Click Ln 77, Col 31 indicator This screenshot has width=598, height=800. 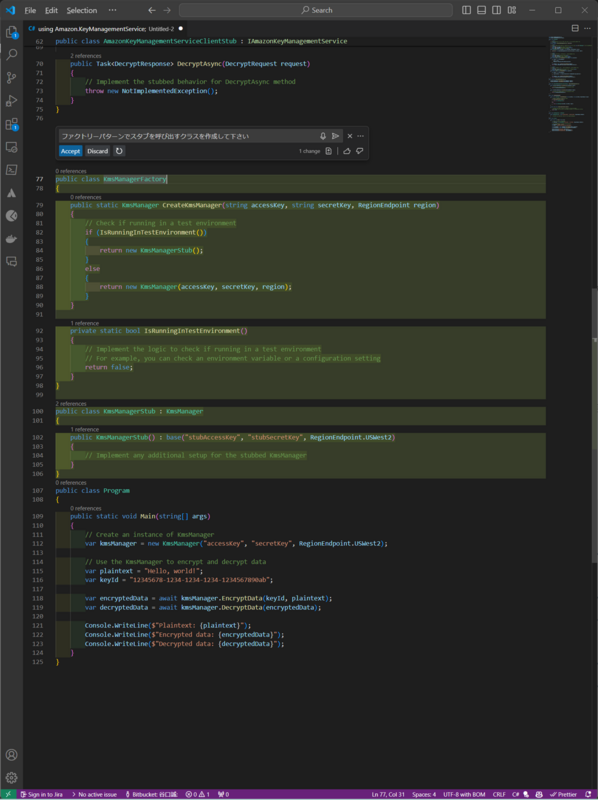(x=388, y=794)
